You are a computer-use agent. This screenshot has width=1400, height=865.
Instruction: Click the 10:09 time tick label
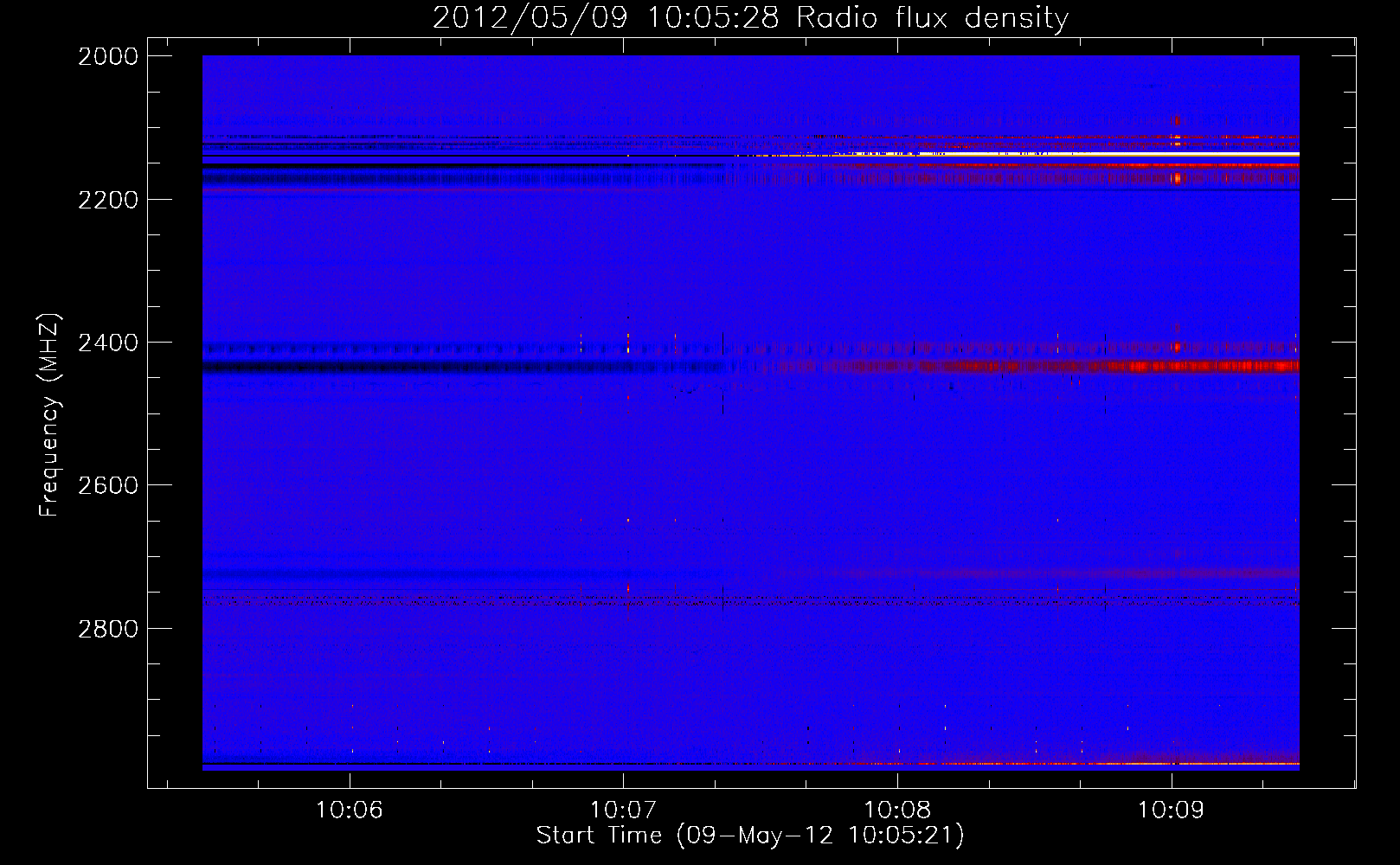click(1171, 810)
